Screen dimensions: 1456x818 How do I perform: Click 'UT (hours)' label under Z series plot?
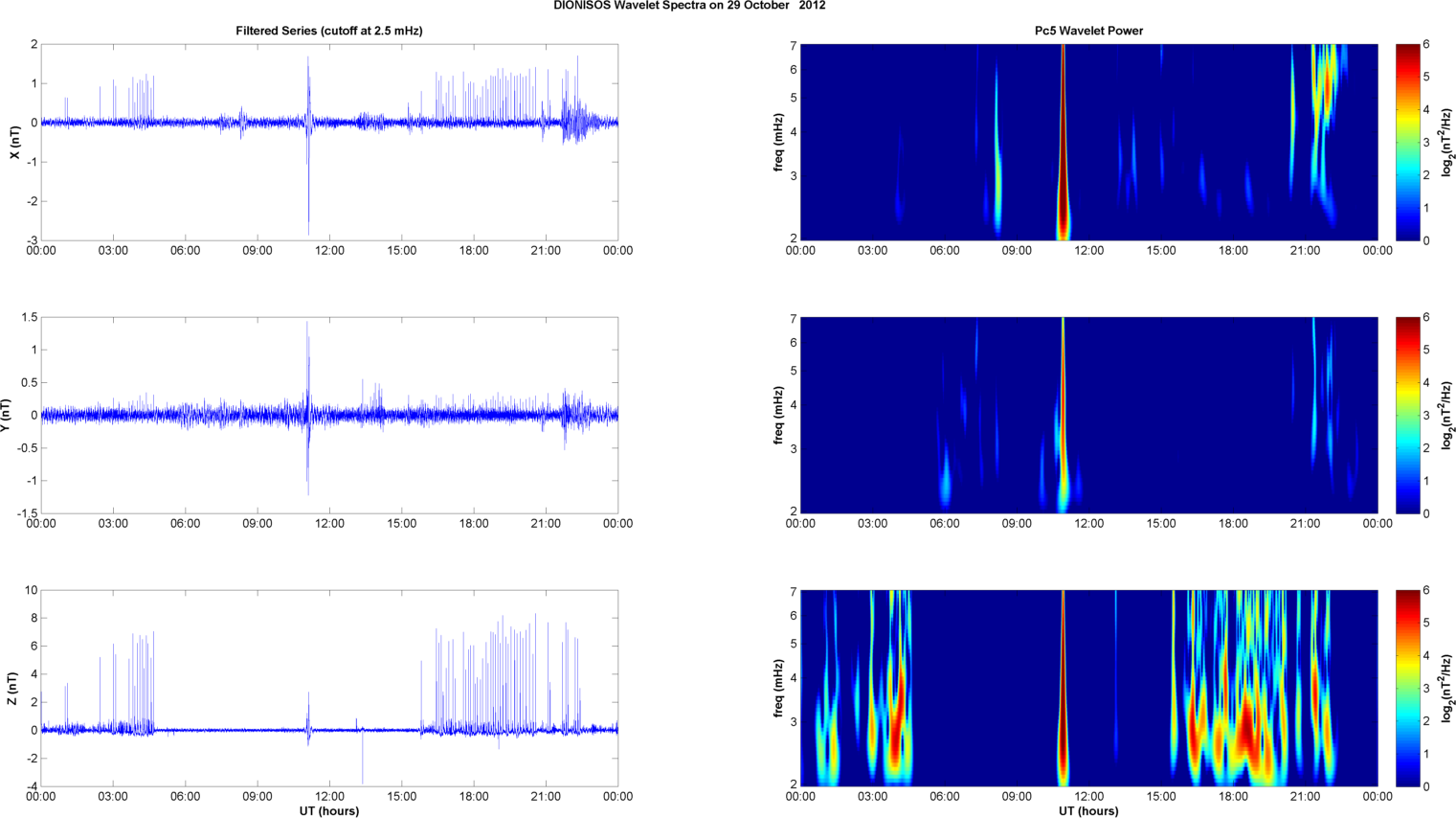coord(329,810)
